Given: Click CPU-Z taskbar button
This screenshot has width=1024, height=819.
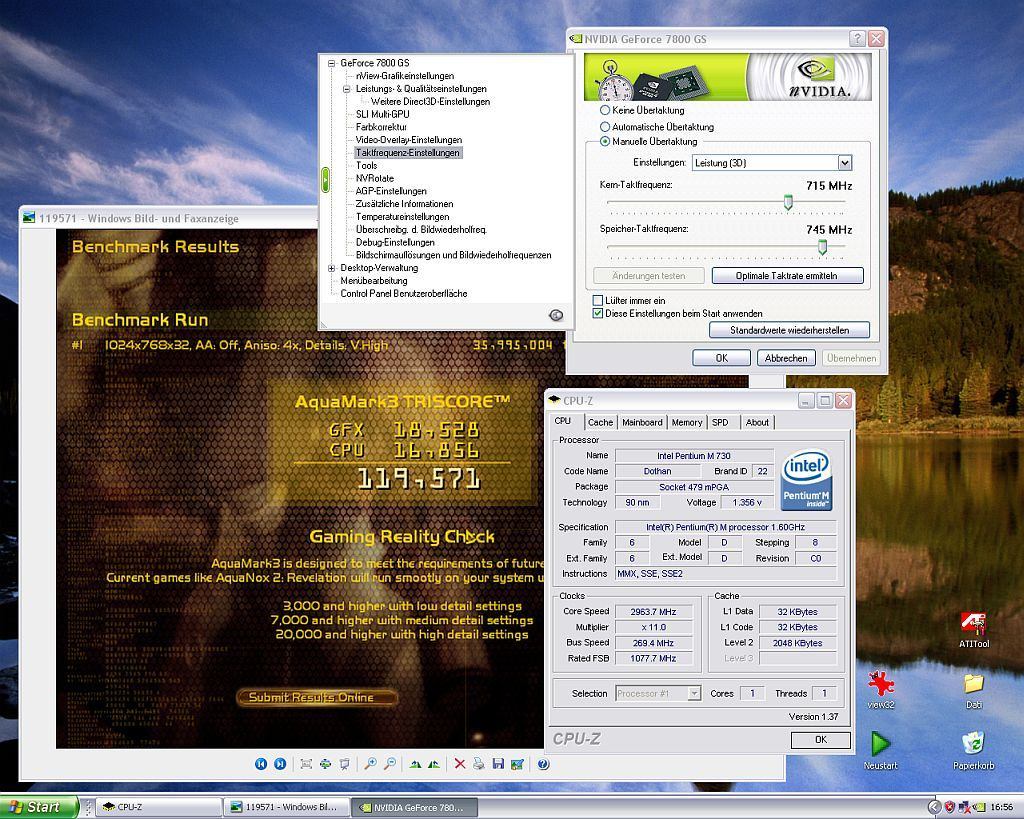Looking at the screenshot, I should tap(158, 807).
